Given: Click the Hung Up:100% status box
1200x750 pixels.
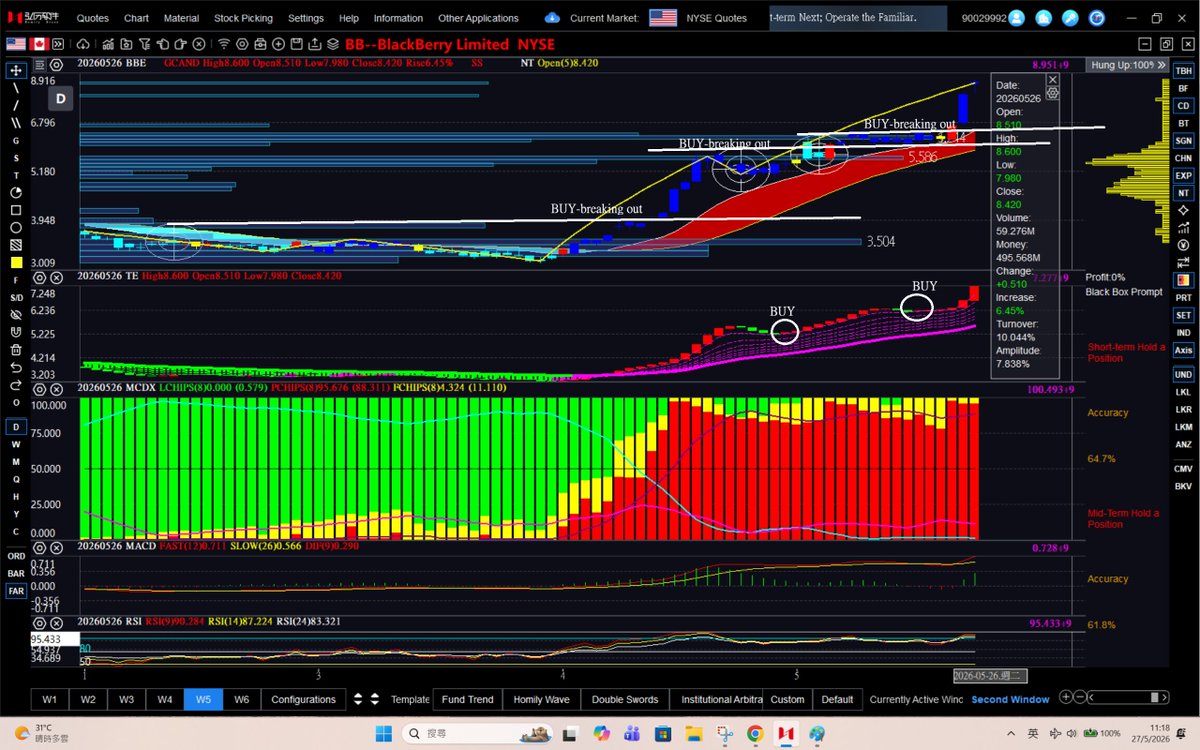Looking at the screenshot, I should [1125, 64].
